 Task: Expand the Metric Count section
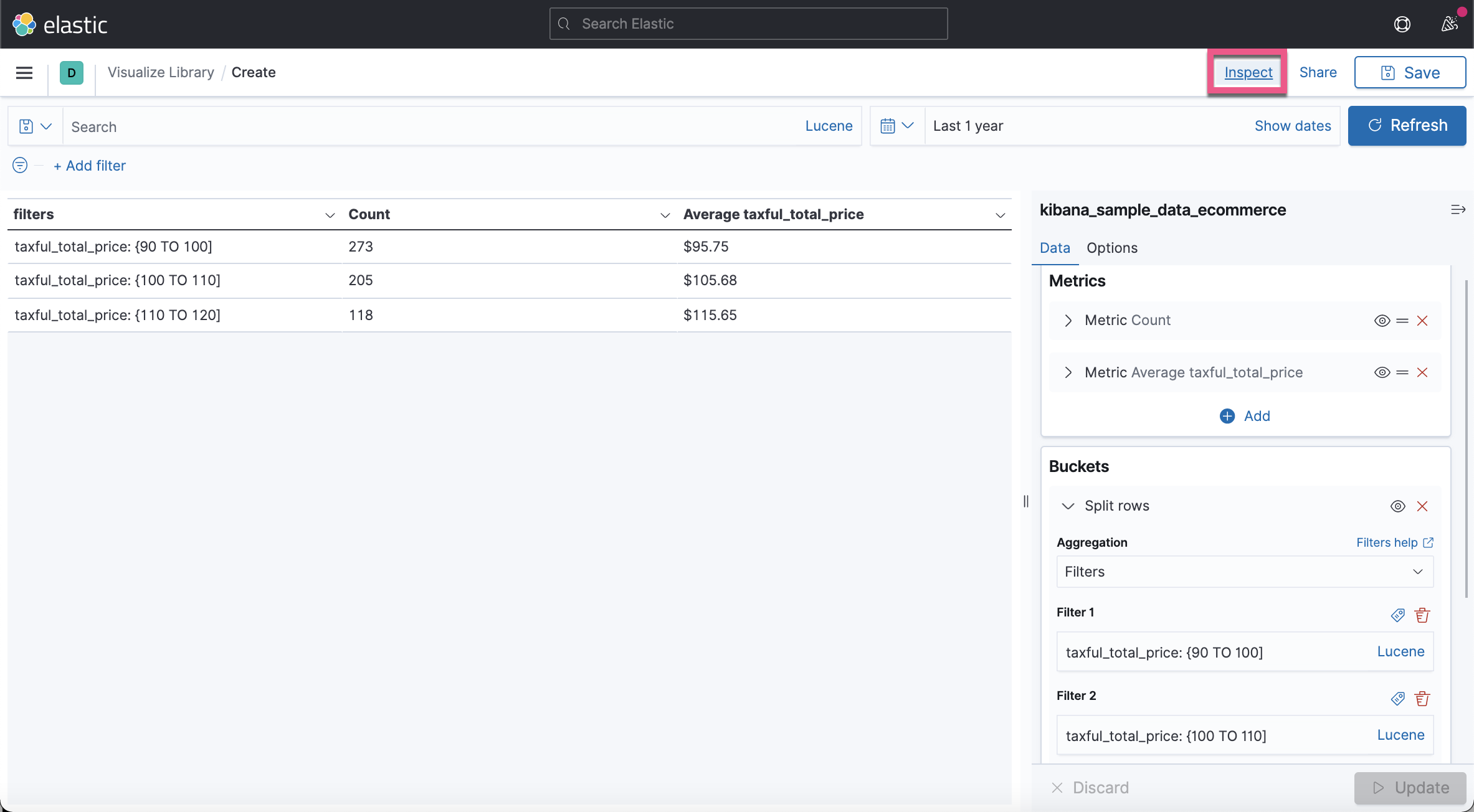1068,321
